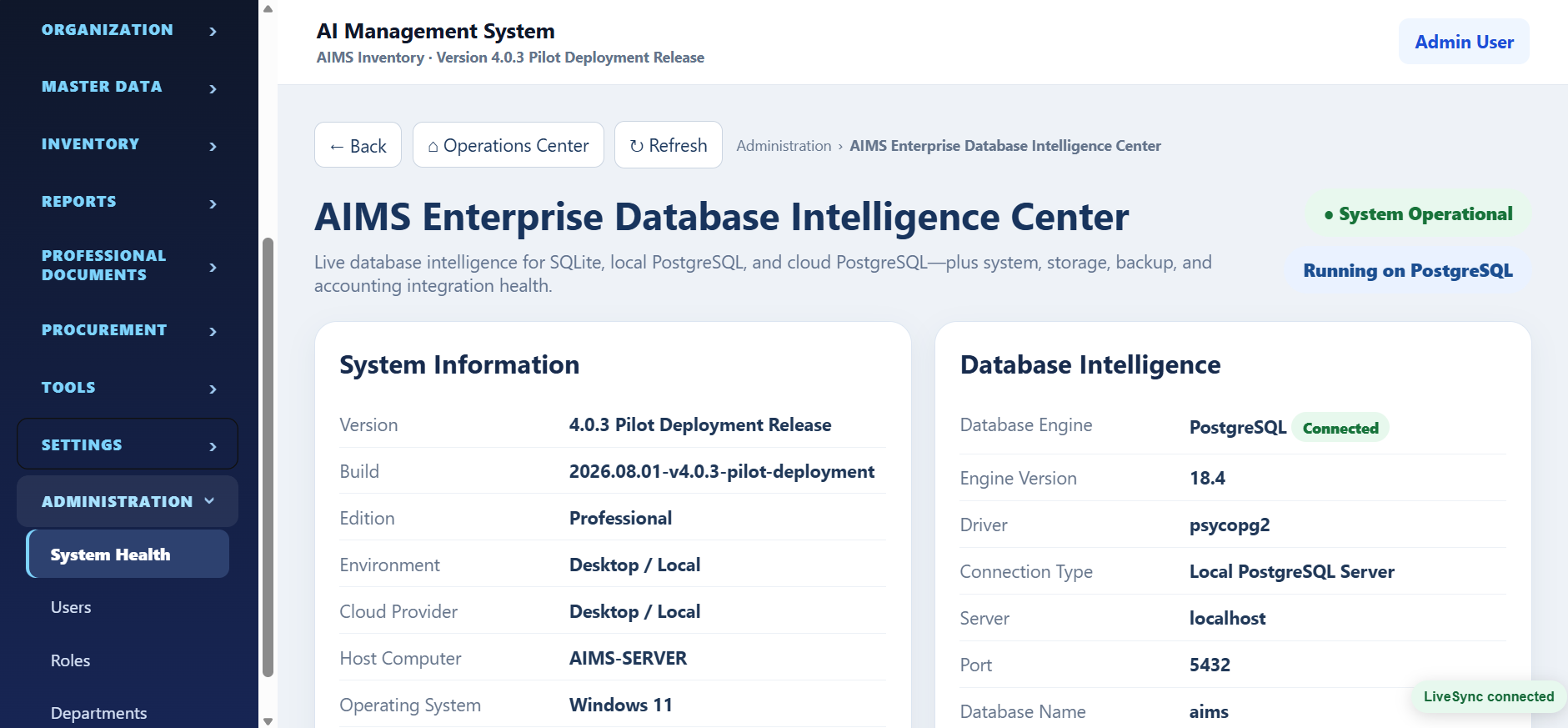Viewport: 1568px width, 728px height.
Task: Refresh the database intelligence page
Action: [x=668, y=145]
